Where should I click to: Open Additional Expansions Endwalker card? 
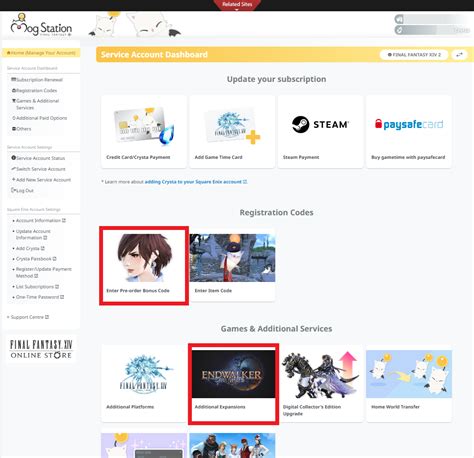233,383
